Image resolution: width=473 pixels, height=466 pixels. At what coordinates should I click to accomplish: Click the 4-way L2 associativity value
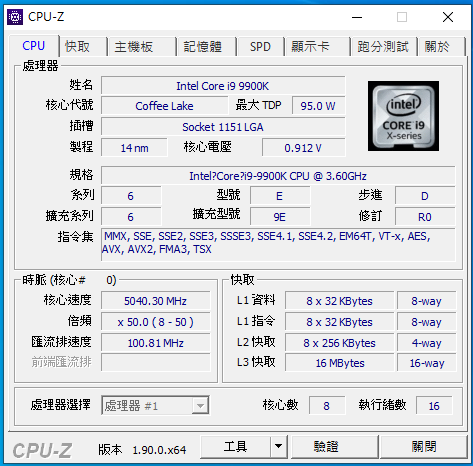(427, 343)
